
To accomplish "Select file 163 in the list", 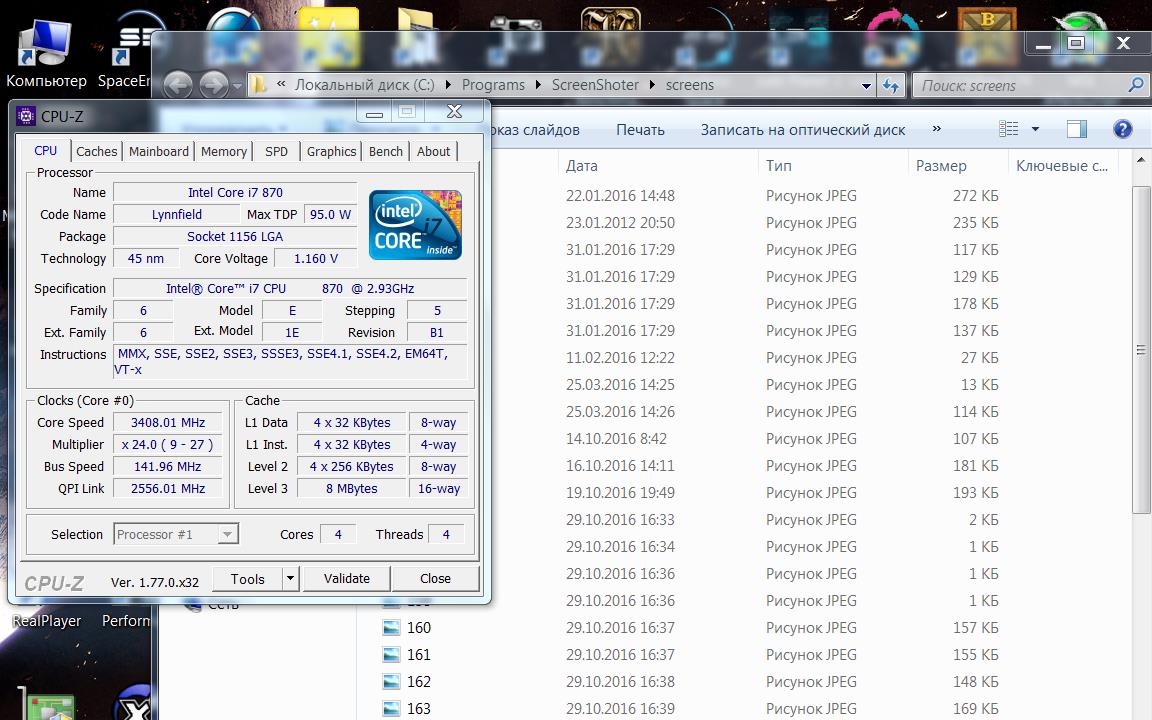I will pos(419,708).
